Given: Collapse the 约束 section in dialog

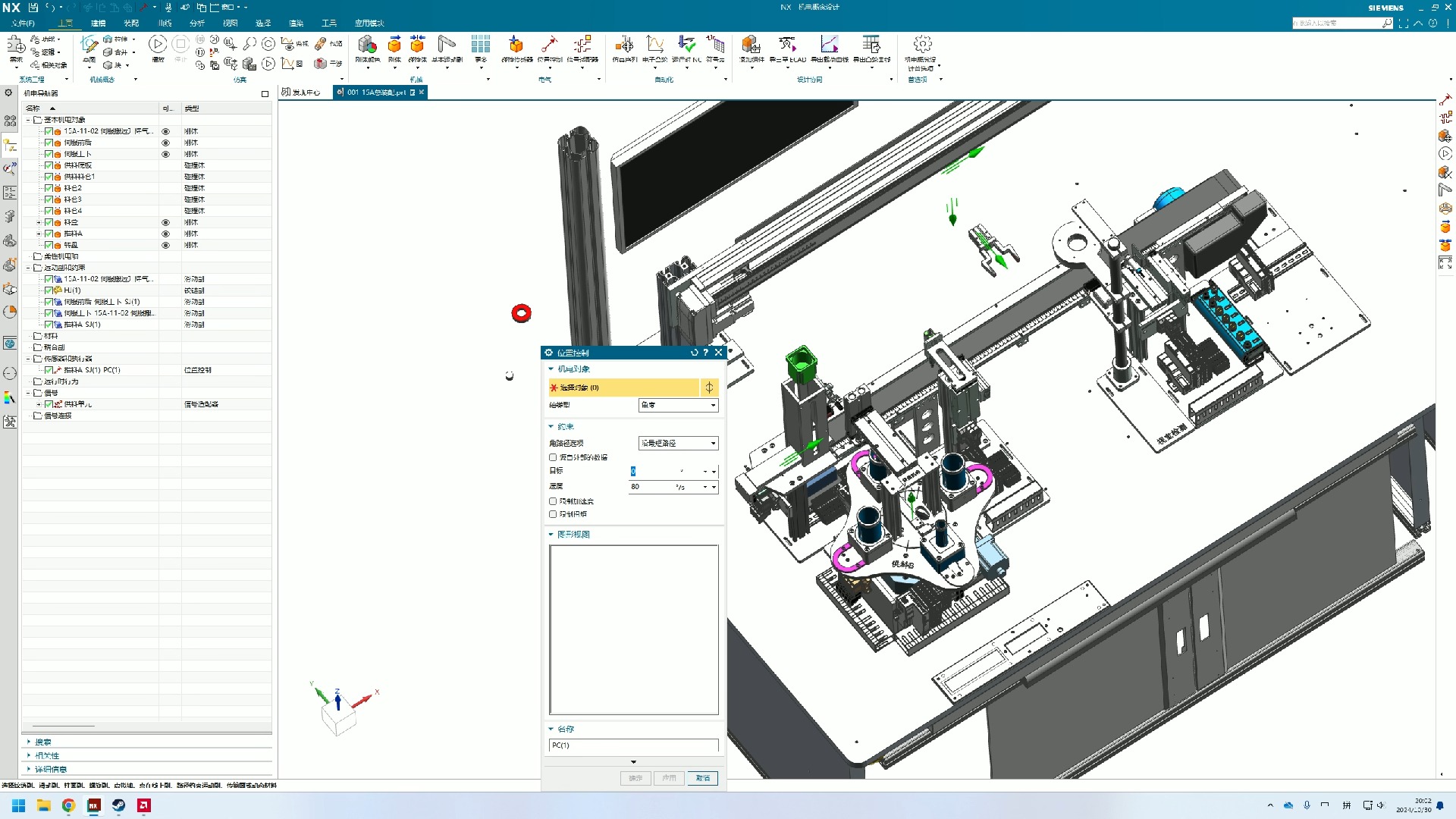Looking at the screenshot, I should 551,426.
